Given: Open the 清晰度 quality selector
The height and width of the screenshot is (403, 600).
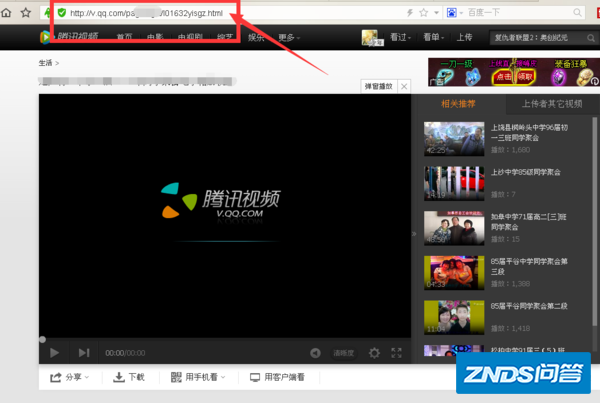Looking at the screenshot, I should (344, 353).
